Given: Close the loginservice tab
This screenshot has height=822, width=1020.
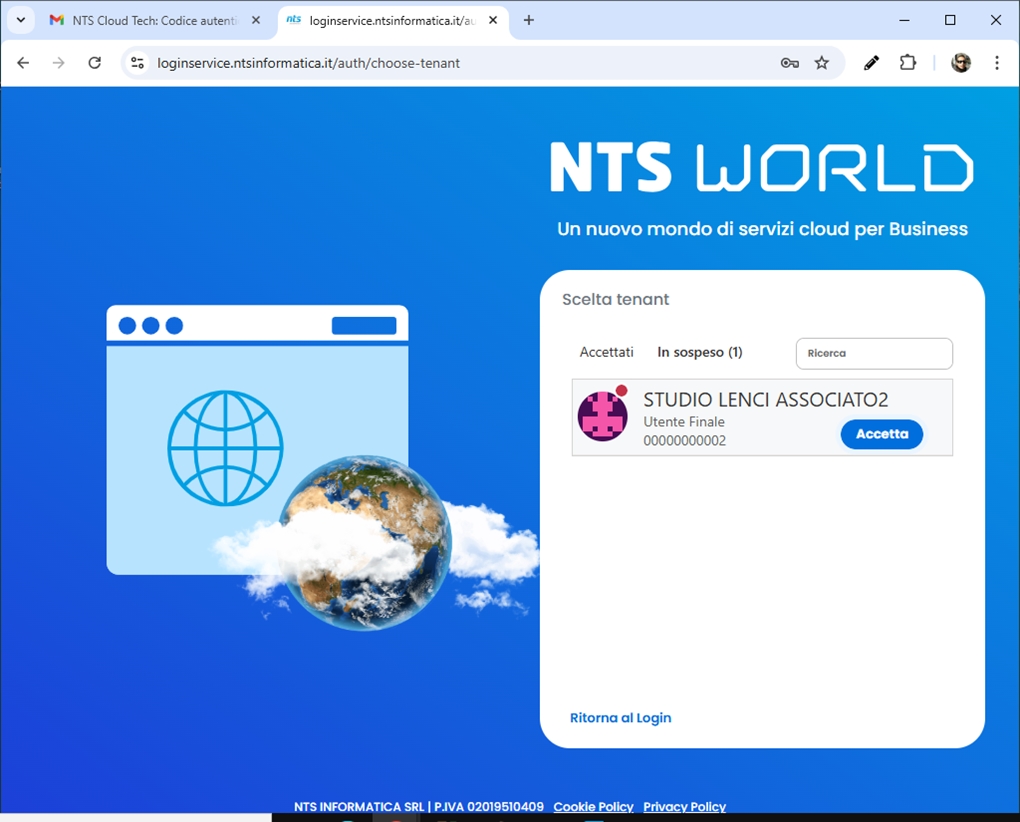Looking at the screenshot, I should pyautogui.click(x=493, y=20).
